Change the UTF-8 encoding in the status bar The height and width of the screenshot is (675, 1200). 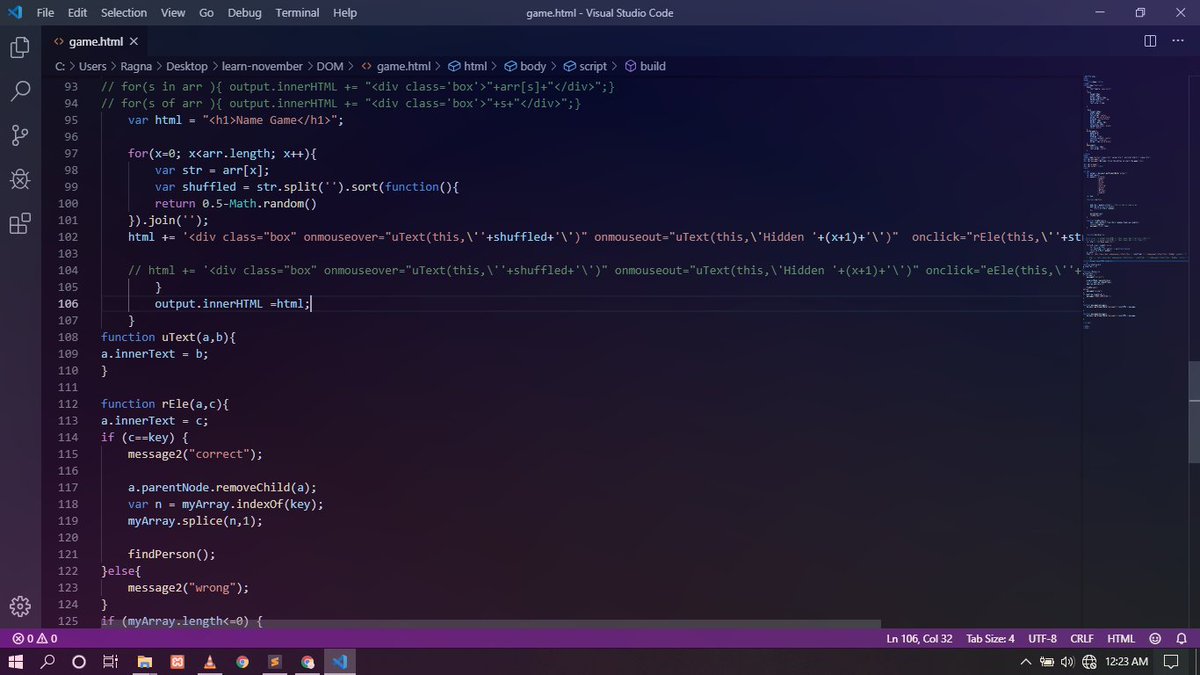click(x=1042, y=638)
